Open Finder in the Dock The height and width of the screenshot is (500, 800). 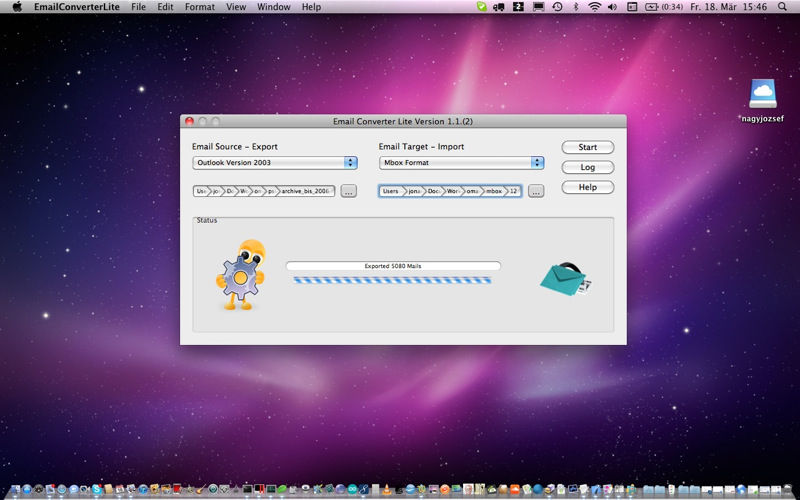pyautogui.click(x=15, y=490)
